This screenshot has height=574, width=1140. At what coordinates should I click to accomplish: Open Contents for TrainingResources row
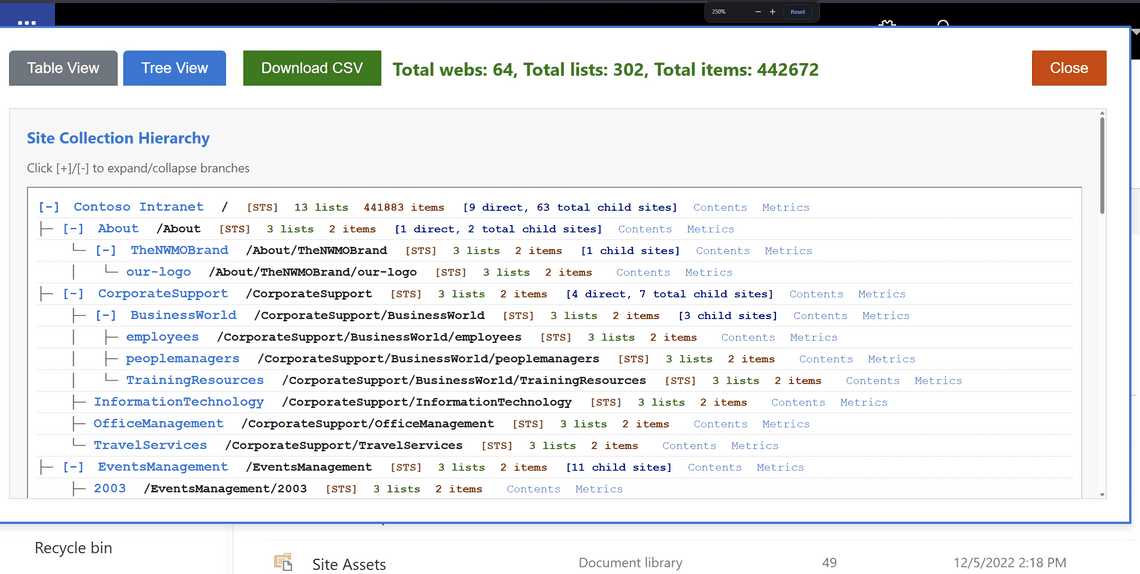tap(872, 381)
